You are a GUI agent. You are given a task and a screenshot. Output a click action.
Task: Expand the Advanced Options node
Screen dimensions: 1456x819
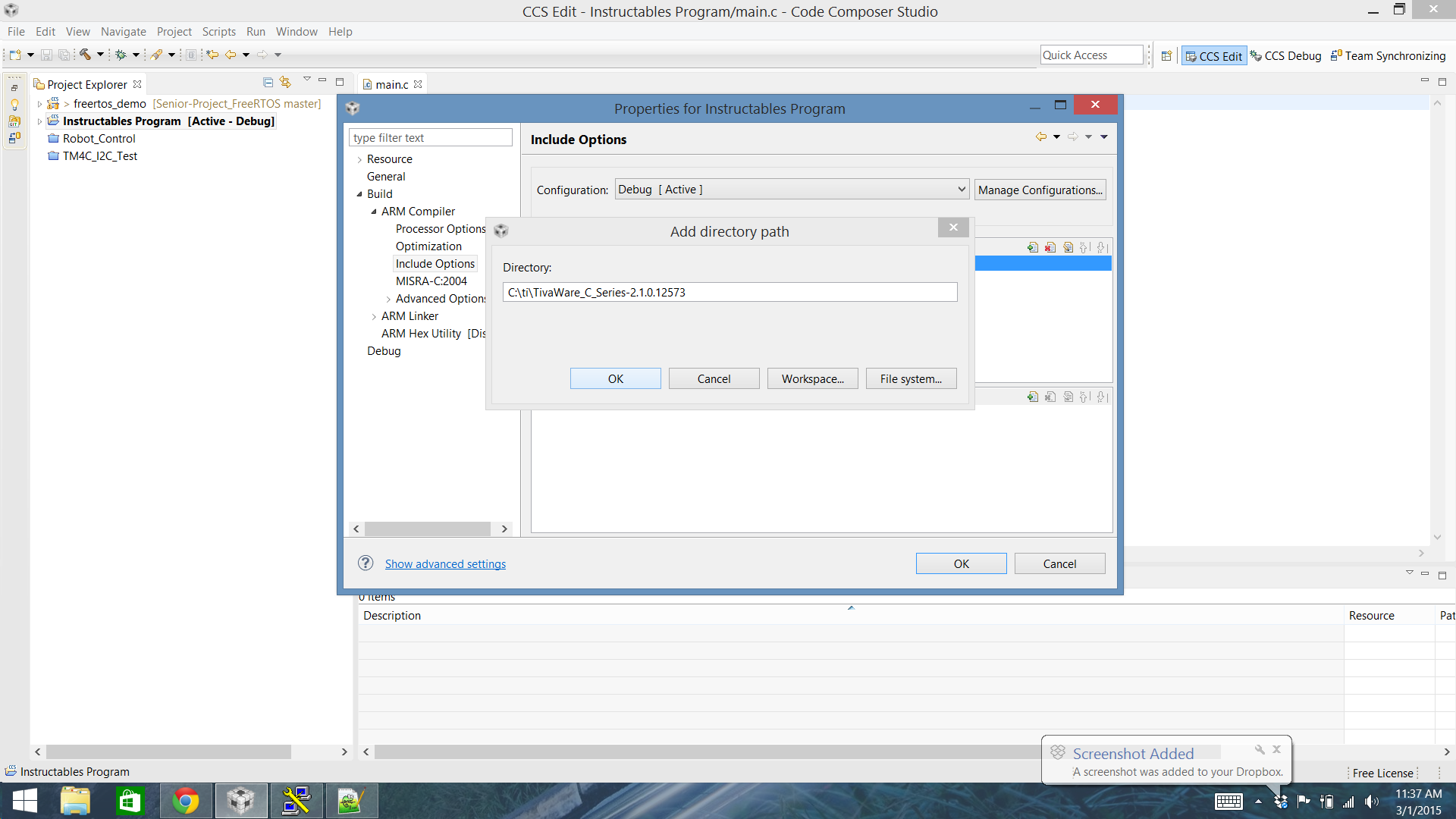pos(388,299)
